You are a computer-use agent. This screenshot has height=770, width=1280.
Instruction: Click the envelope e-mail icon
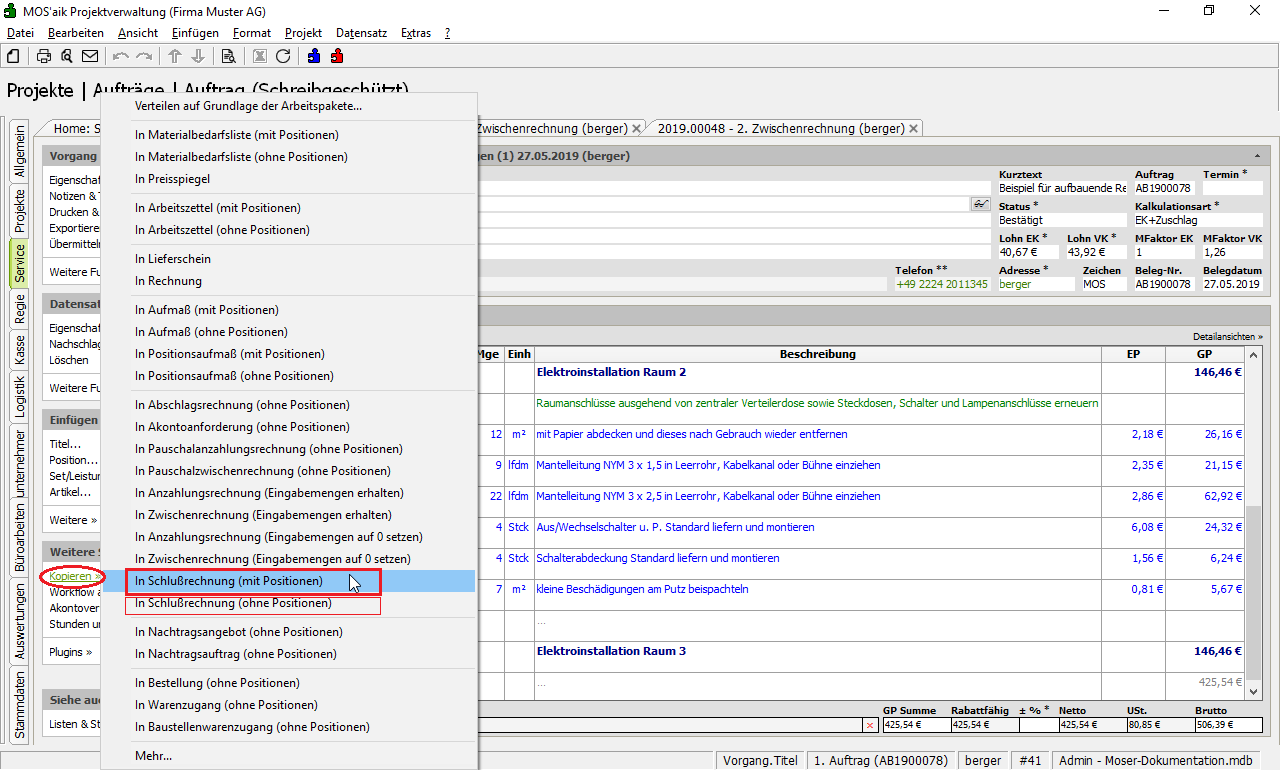click(x=90, y=56)
